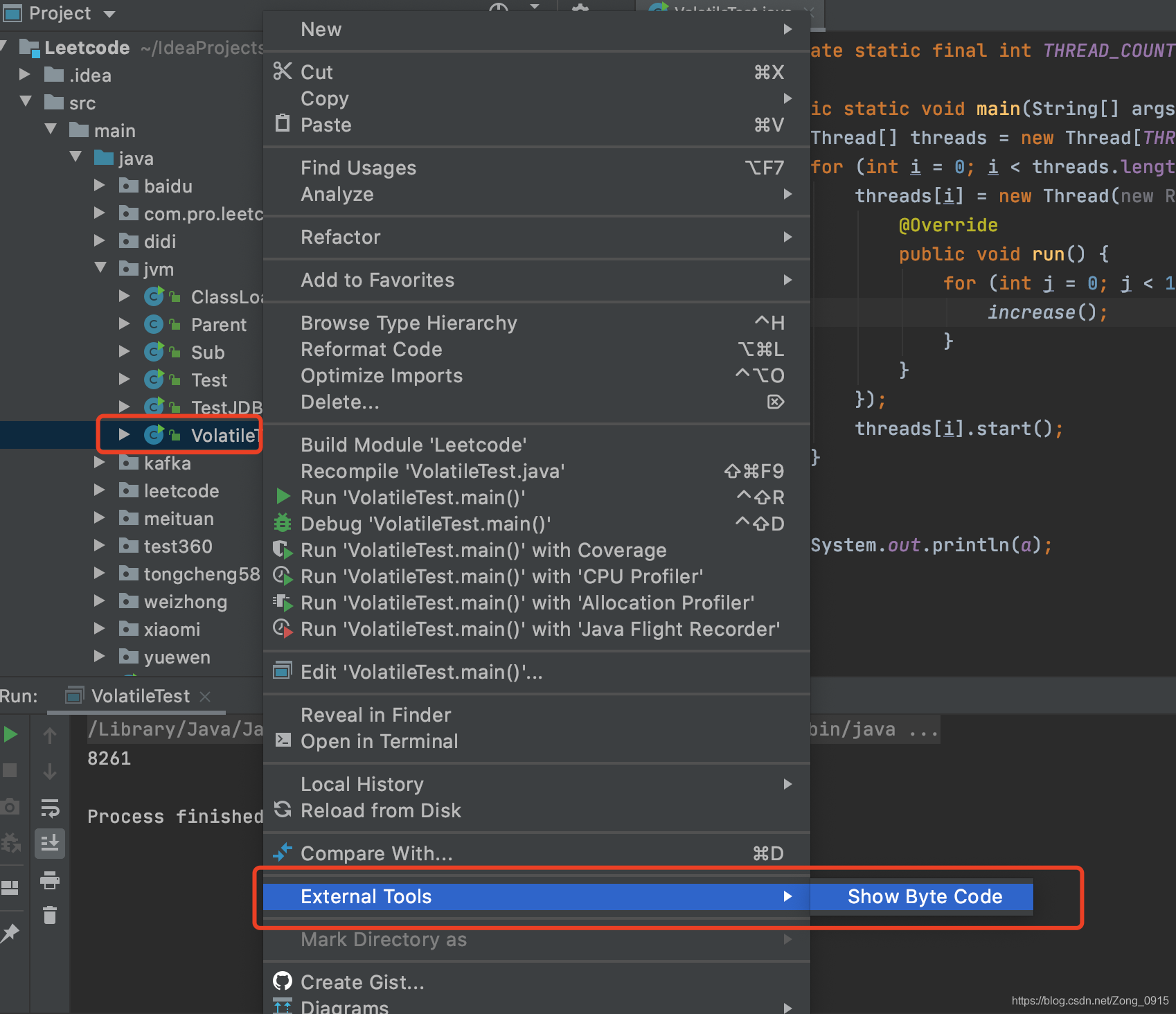Select the meituan package
1176x1014 pixels.
coord(178,518)
